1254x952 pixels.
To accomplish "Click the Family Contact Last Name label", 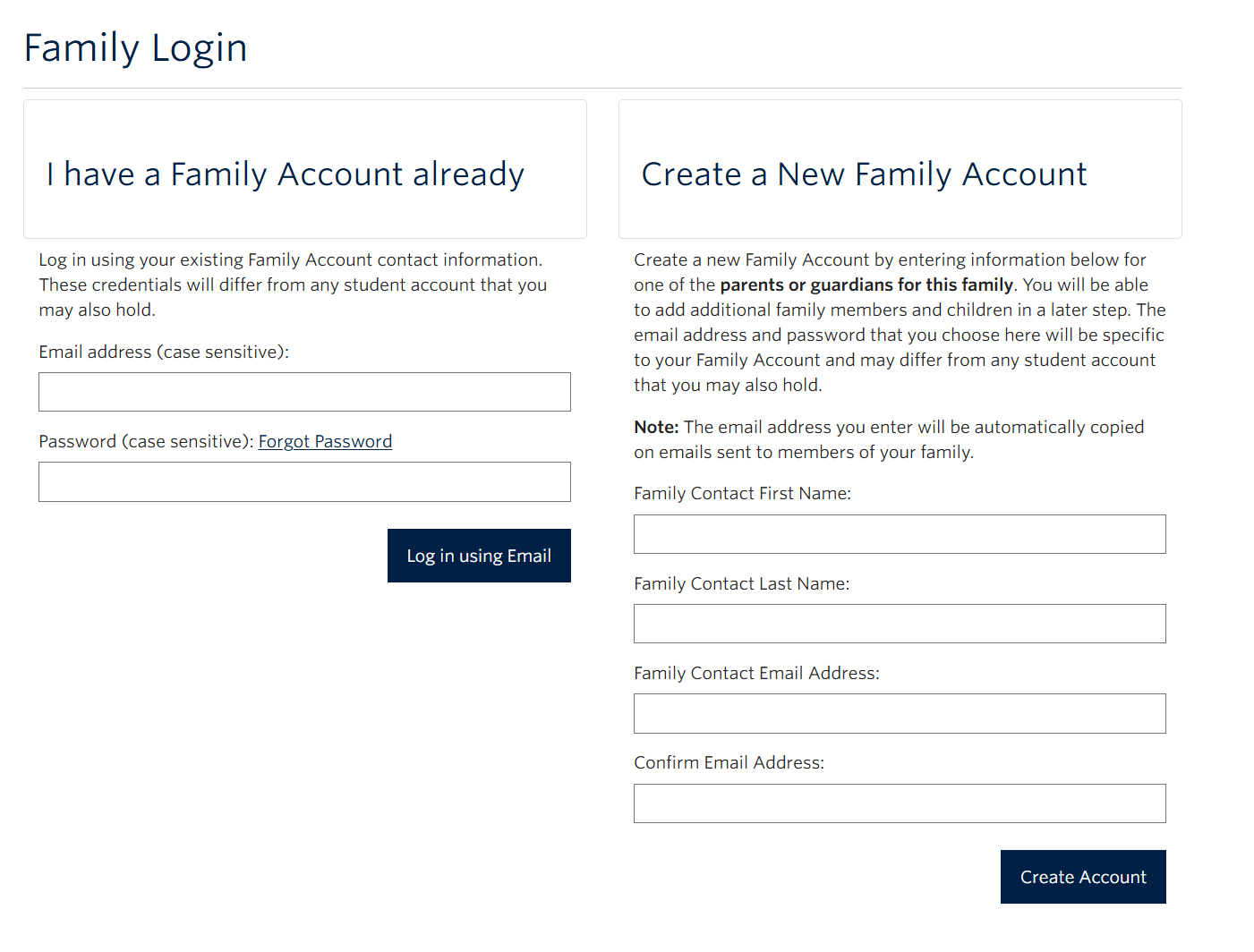I will tap(741, 583).
